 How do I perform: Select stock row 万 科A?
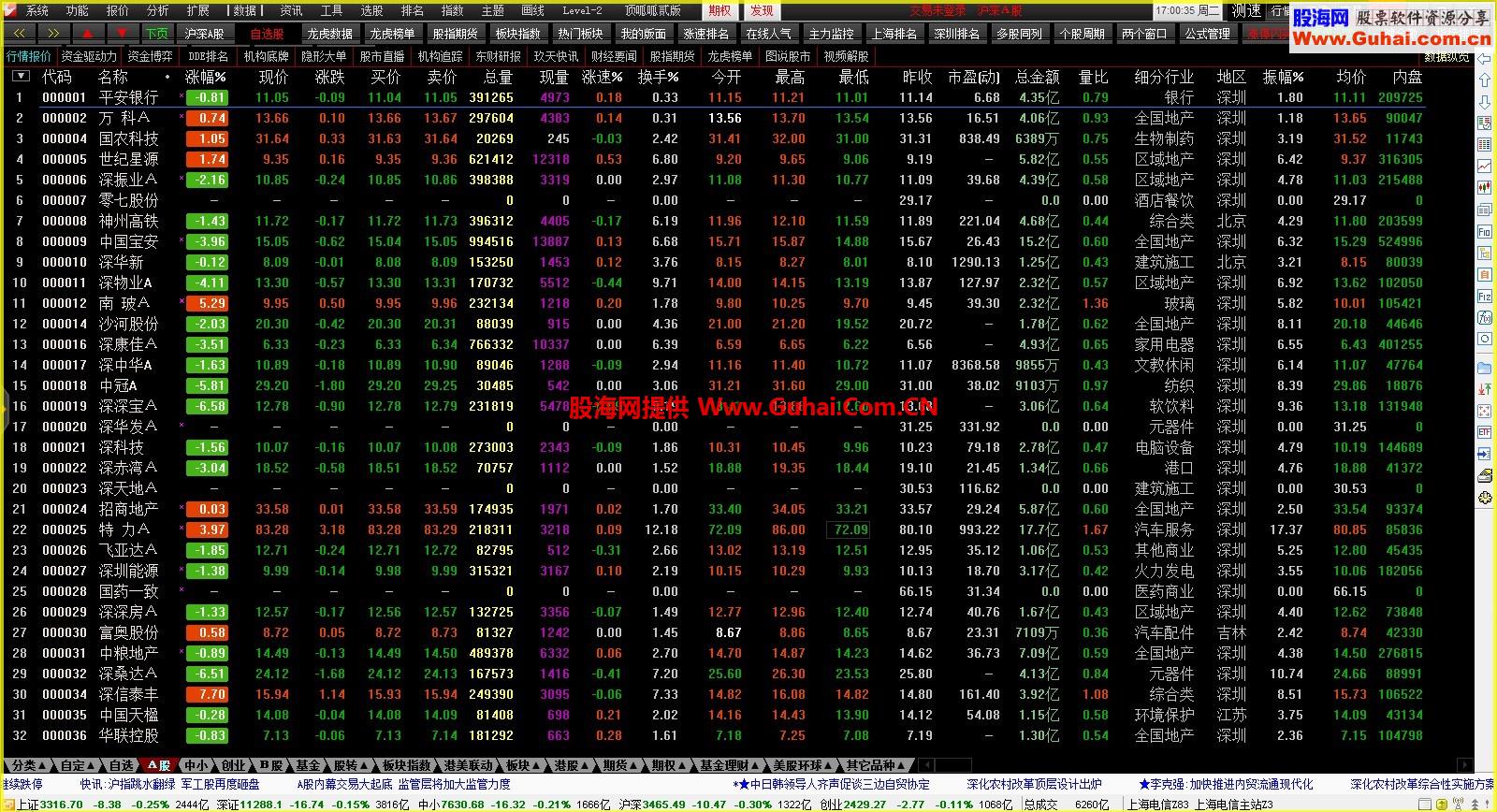tap(717, 118)
